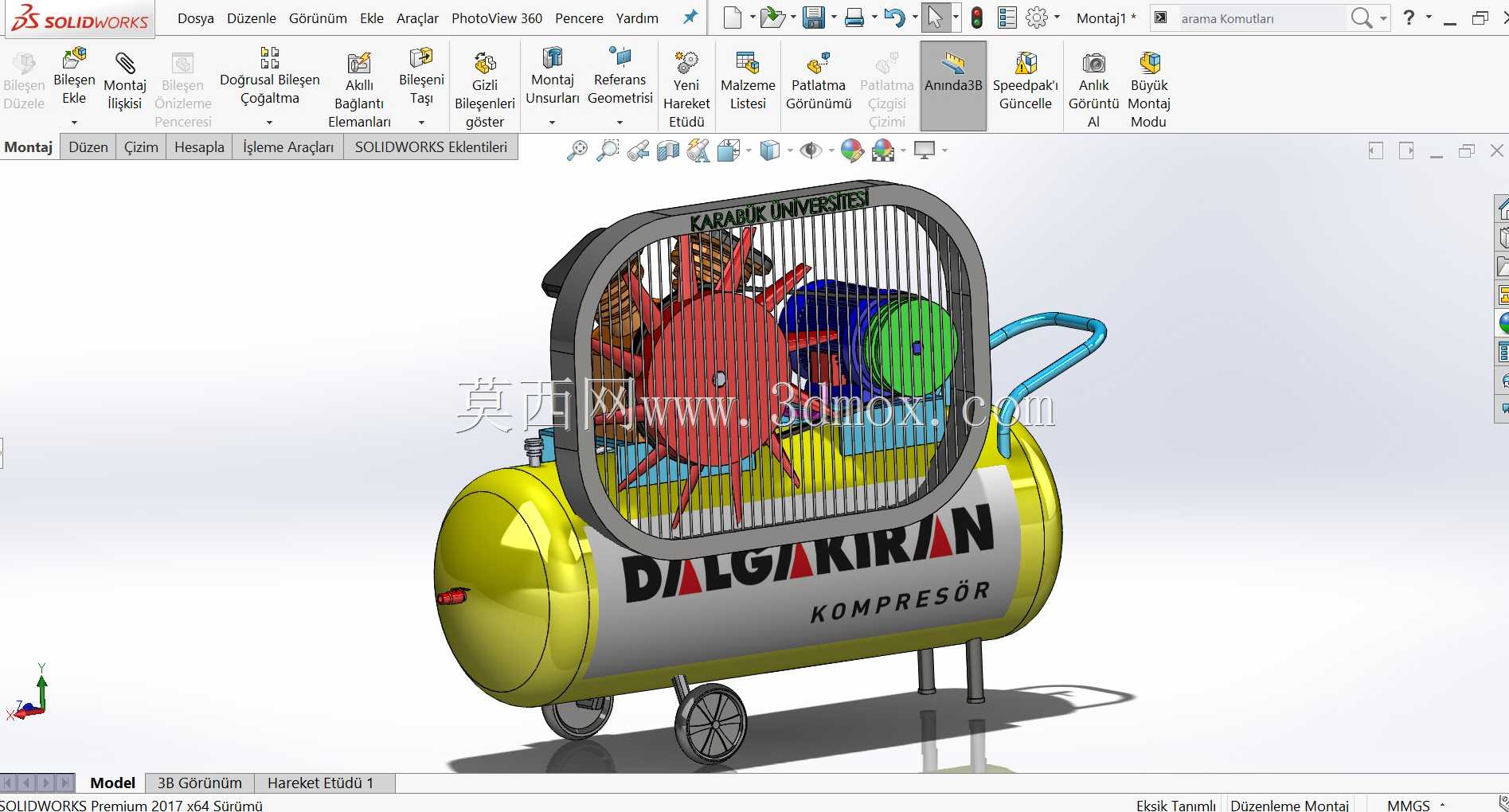Take a snapshot with Anlık Görüntü Al
This screenshot has height=812, width=1509.
coord(1094,90)
